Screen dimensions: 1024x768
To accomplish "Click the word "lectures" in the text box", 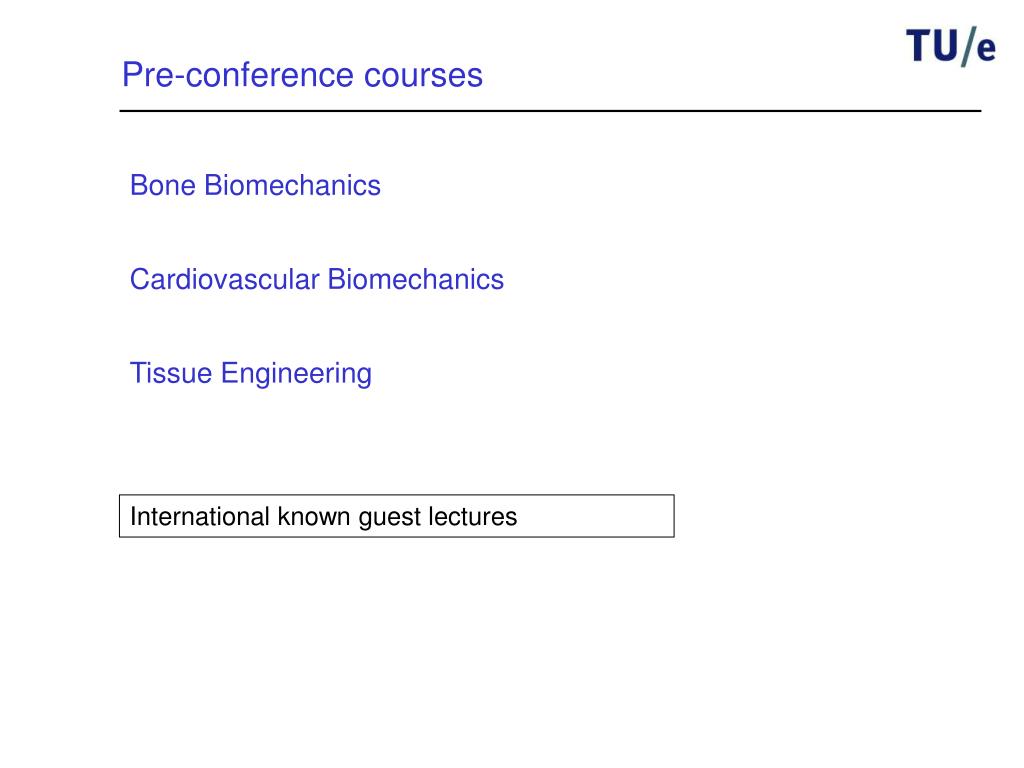I will tap(473, 516).
